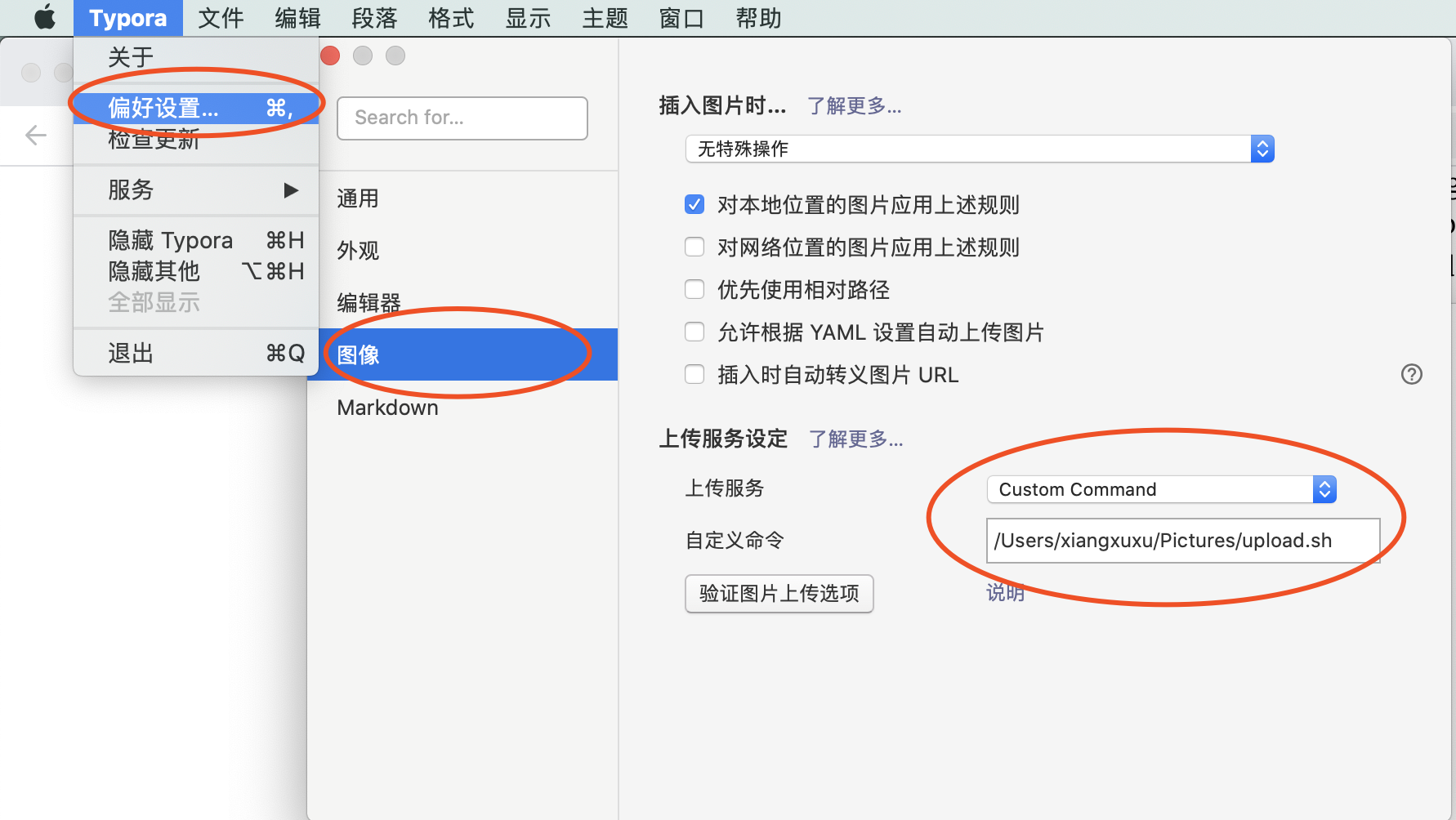Click the custom command path field

1183,541
